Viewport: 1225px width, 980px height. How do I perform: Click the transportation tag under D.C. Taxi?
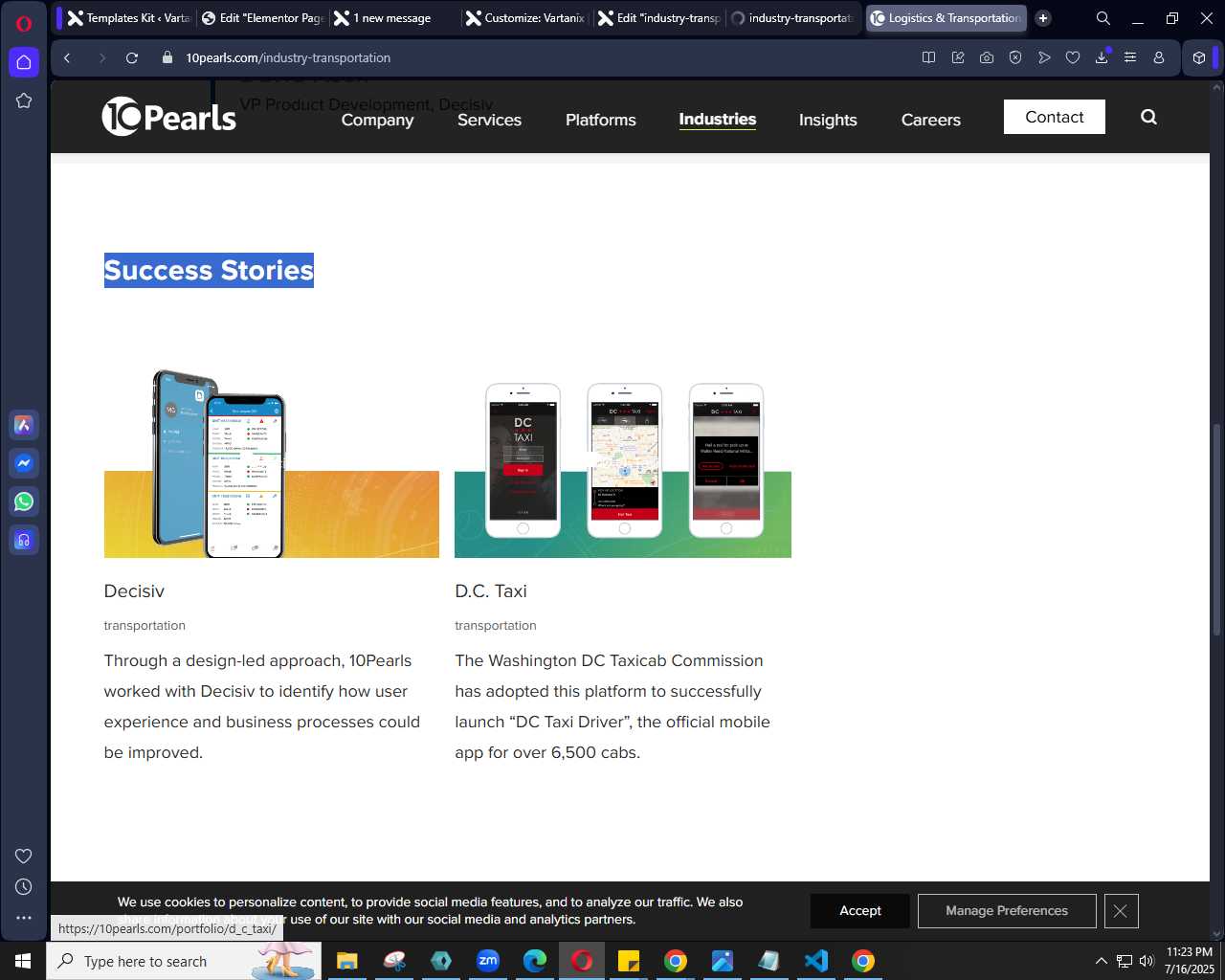pos(496,626)
